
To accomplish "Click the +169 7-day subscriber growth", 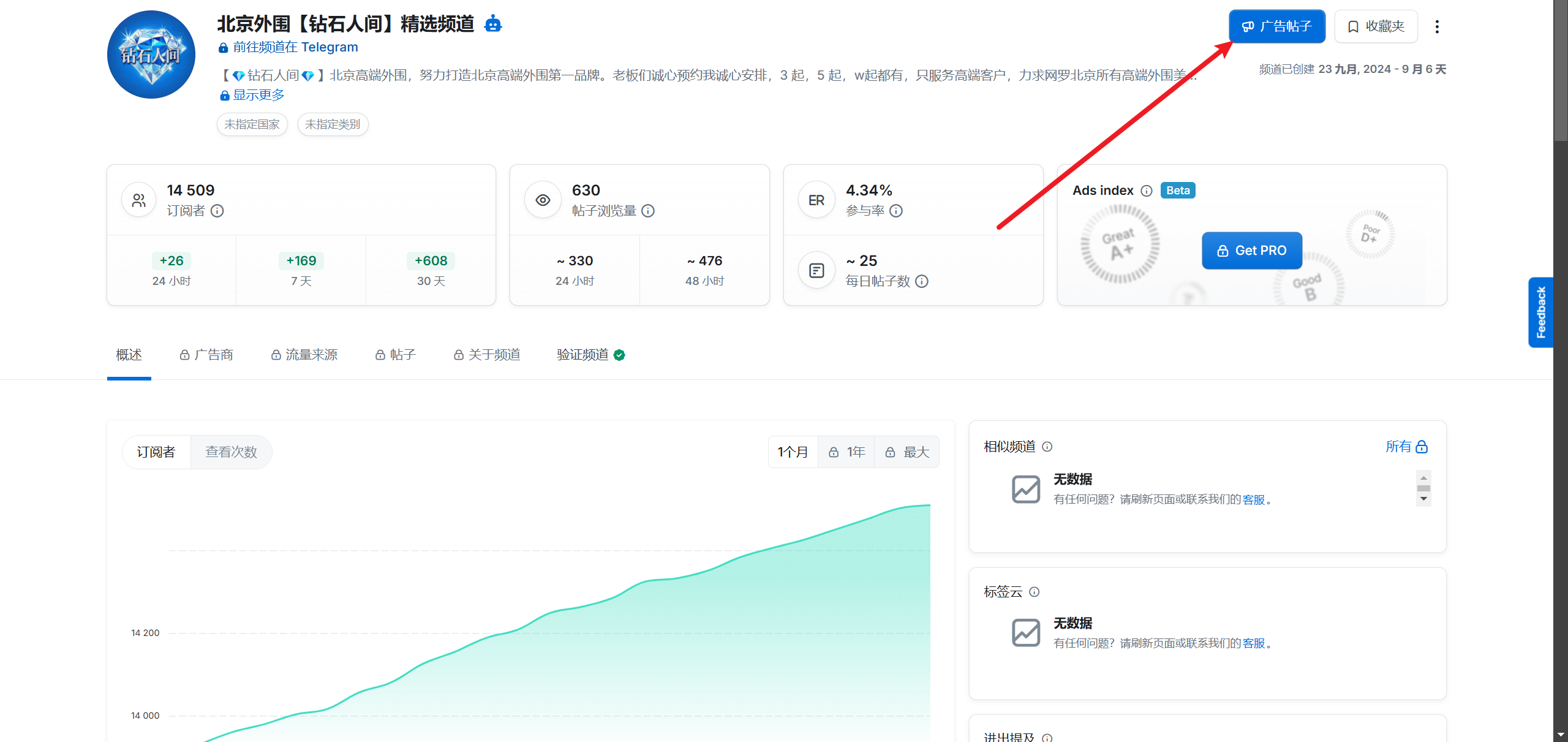I will pos(301,261).
